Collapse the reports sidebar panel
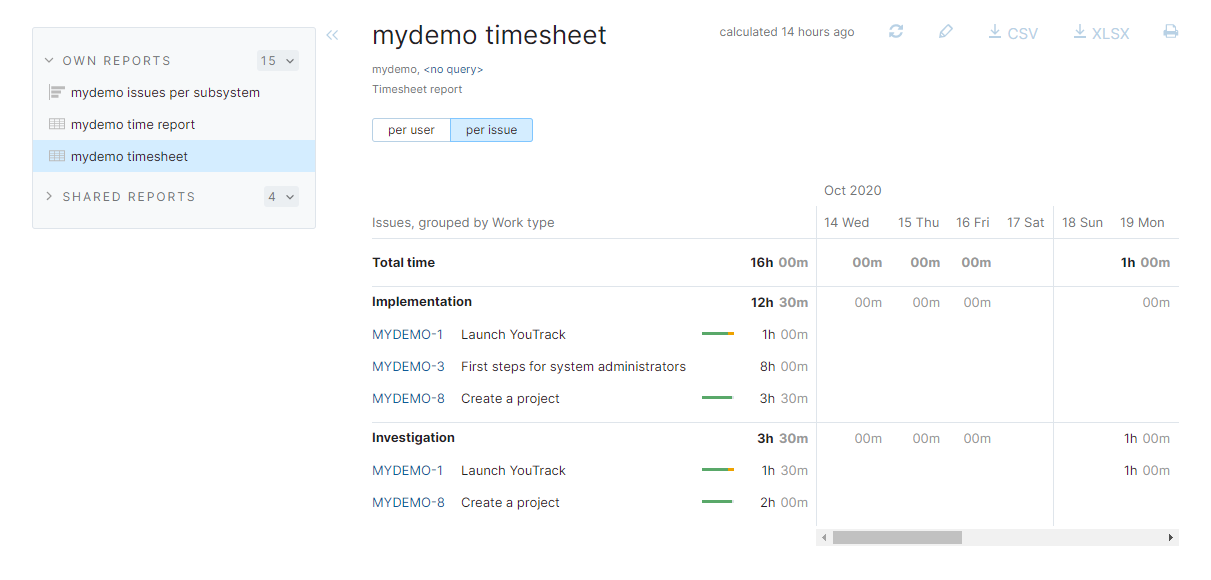The image size is (1211, 580). (332, 36)
